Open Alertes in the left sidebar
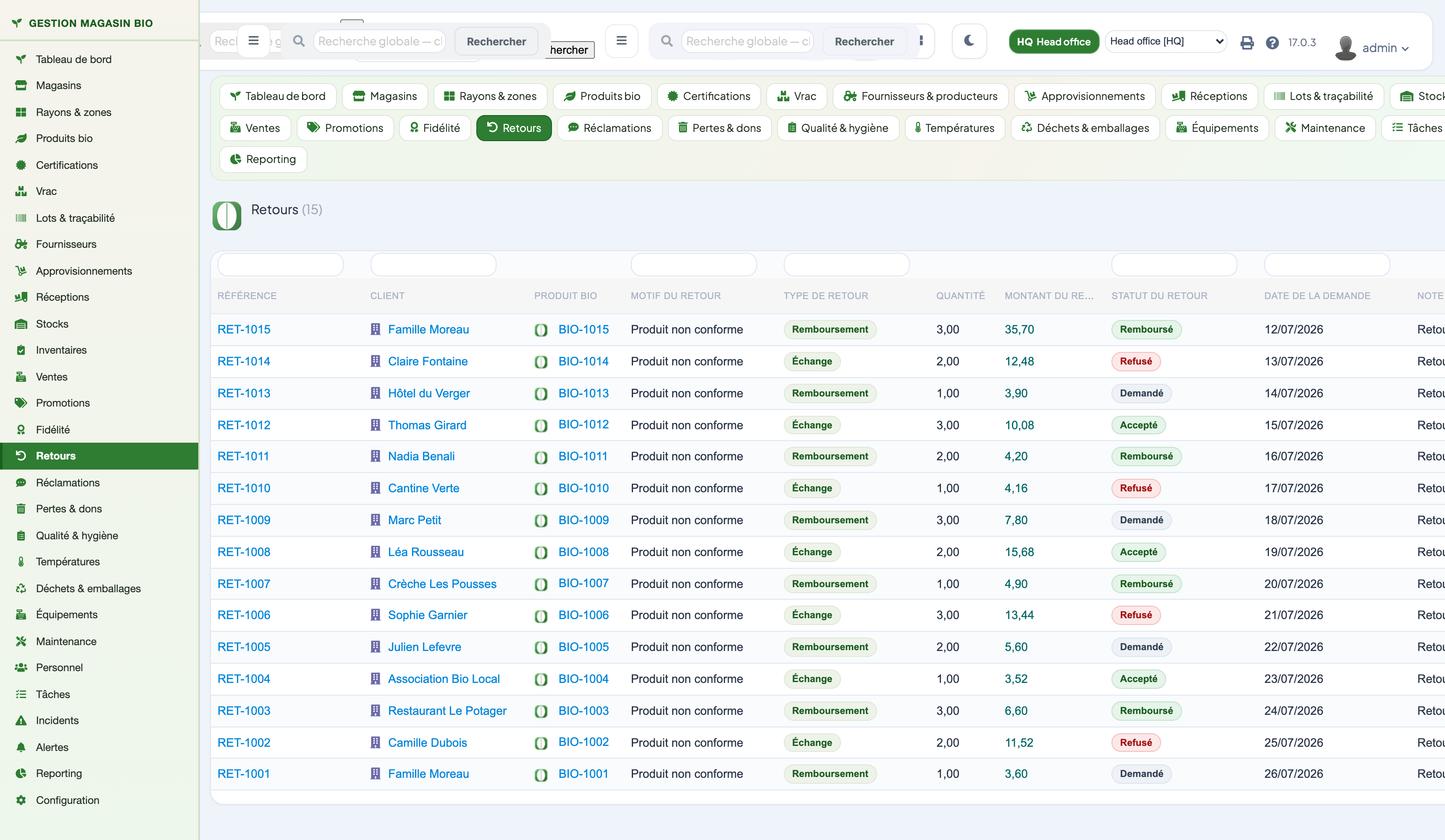The width and height of the screenshot is (1445, 840). coord(99,747)
